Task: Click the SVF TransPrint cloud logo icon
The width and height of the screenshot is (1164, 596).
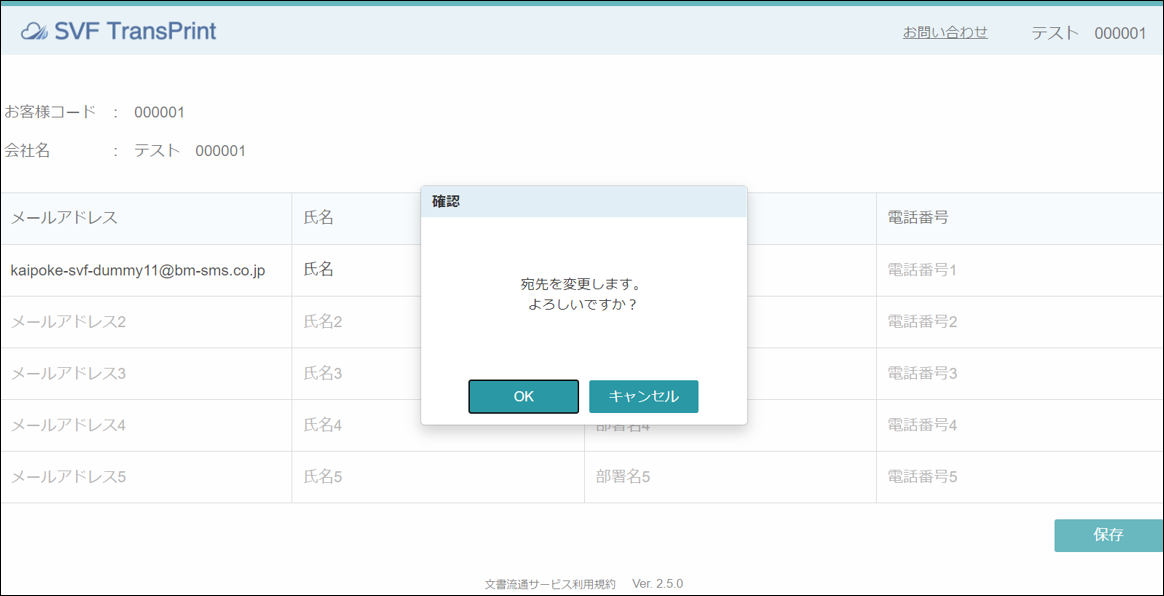Action: click(x=34, y=32)
